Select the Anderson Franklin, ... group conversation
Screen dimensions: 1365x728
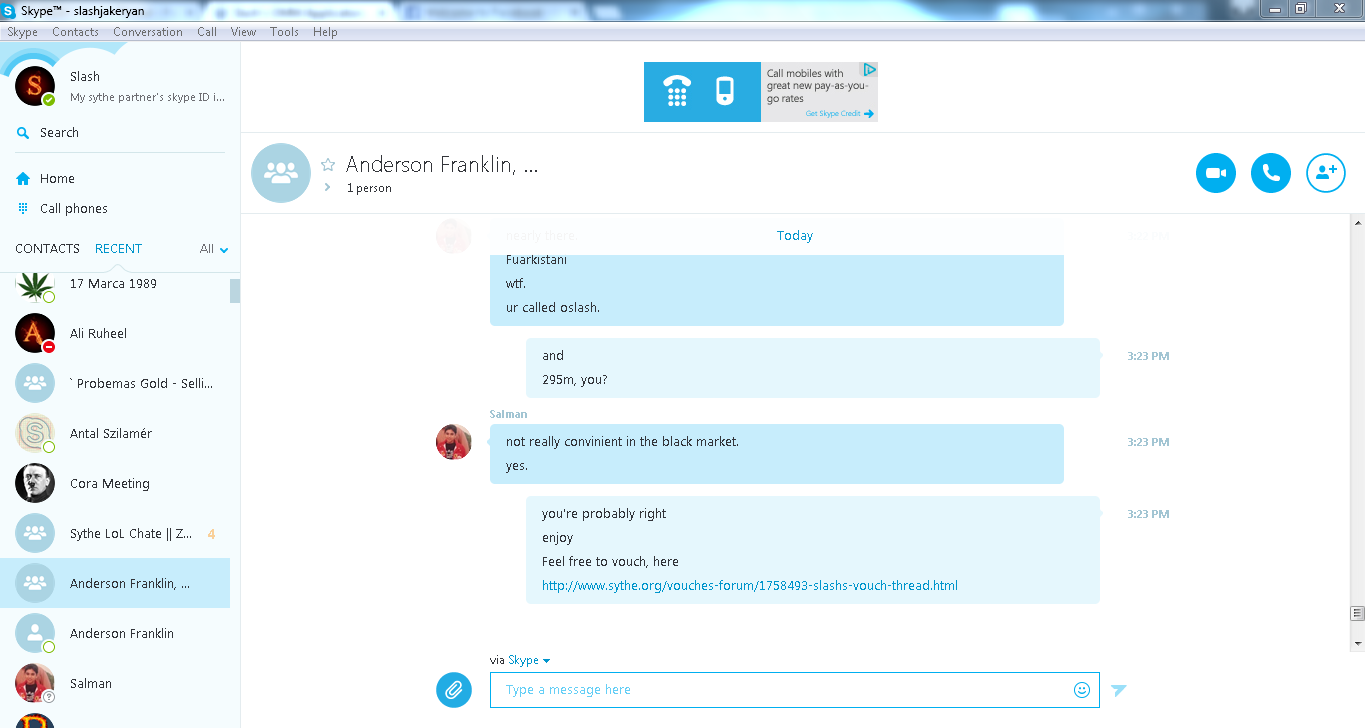click(115, 583)
